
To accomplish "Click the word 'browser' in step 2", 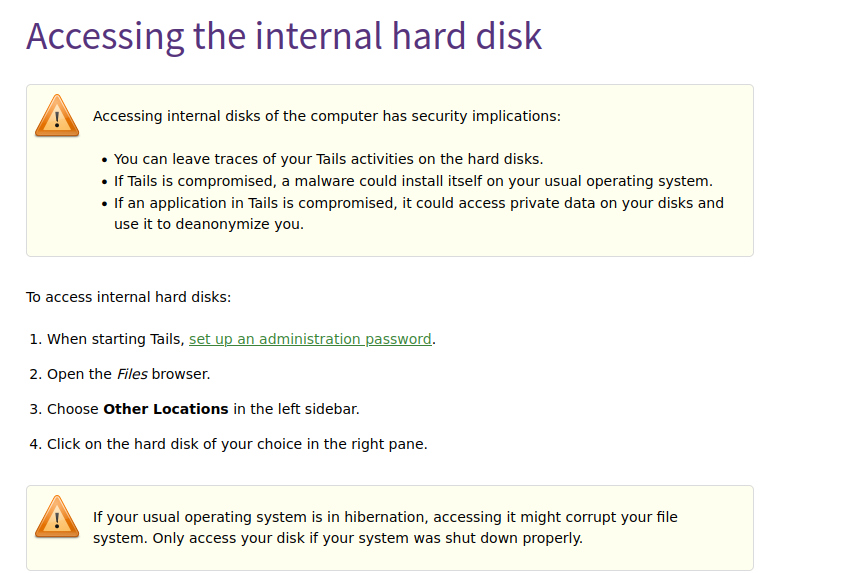I will point(181,374).
